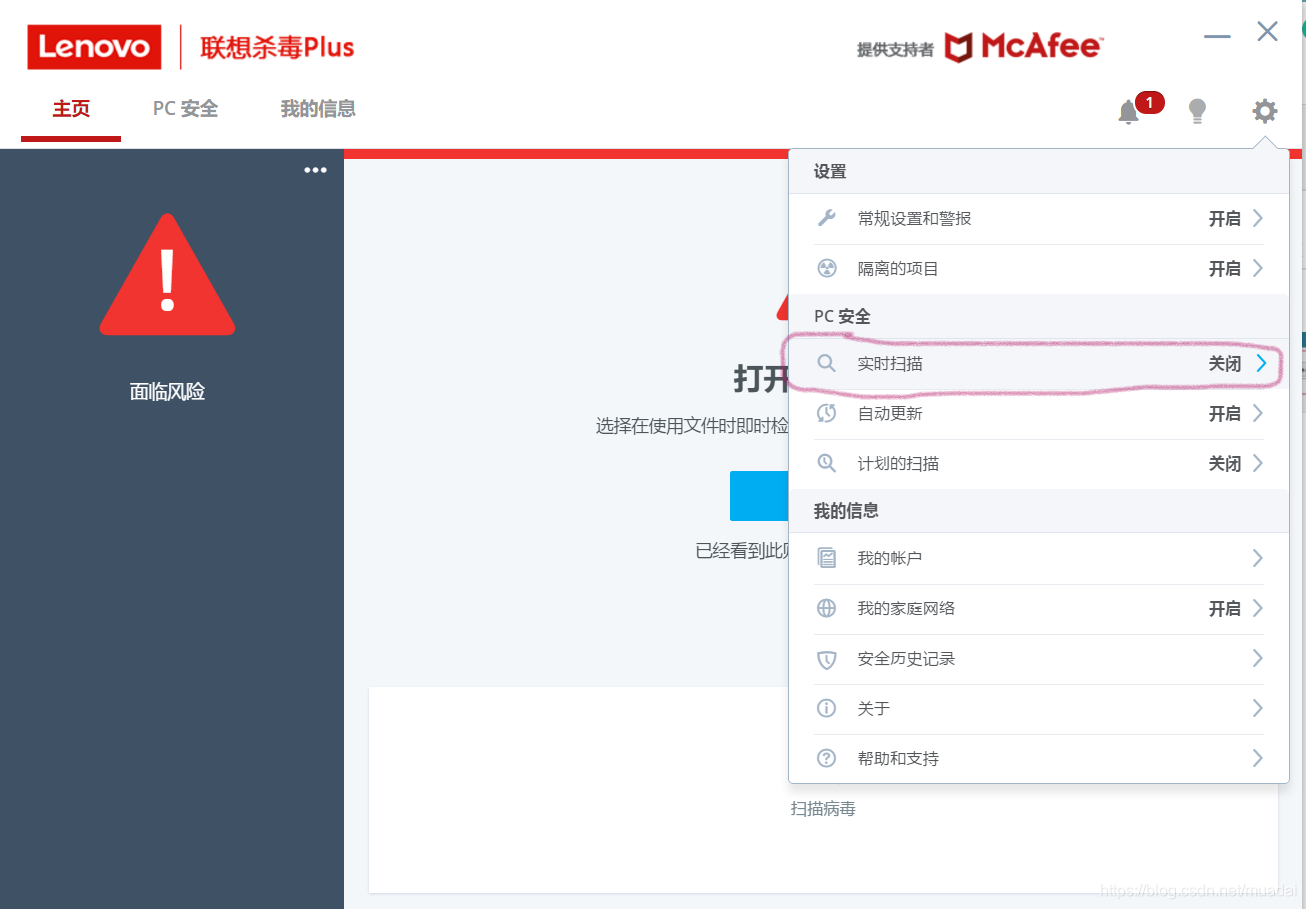This screenshot has height=909, width=1306.
Task: Click the McAfee logo
Action: (1023, 46)
